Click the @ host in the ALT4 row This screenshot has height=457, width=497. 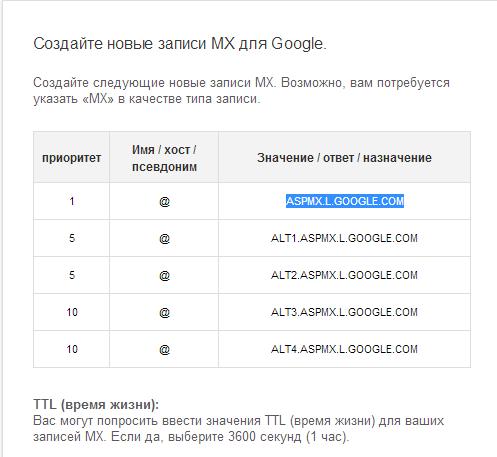click(x=164, y=349)
